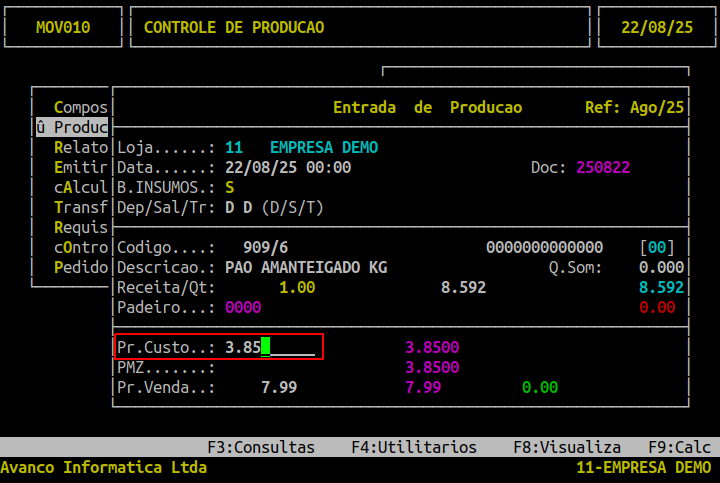Select the Padeiro 0000 field
Screen dimensions: 720x483
(x=243, y=308)
